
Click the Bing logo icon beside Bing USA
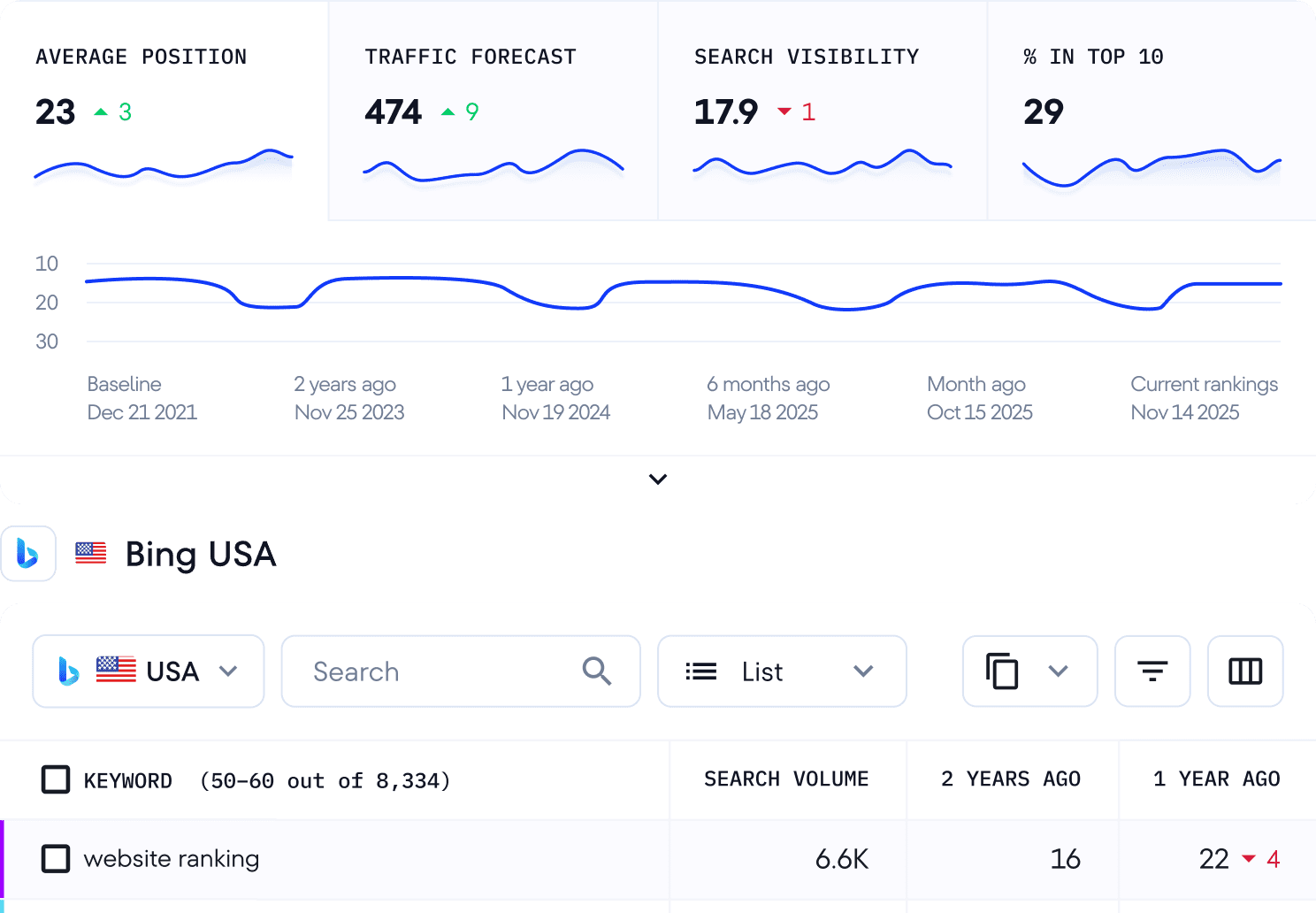click(28, 554)
